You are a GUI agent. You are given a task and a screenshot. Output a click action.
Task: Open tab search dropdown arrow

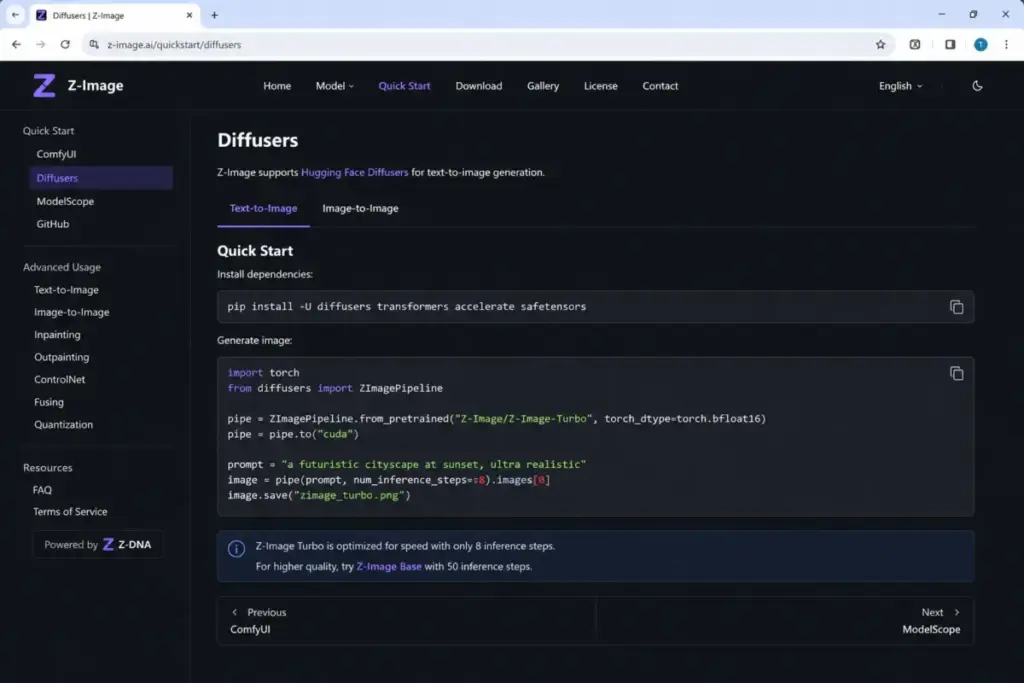(x=15, y=15)
